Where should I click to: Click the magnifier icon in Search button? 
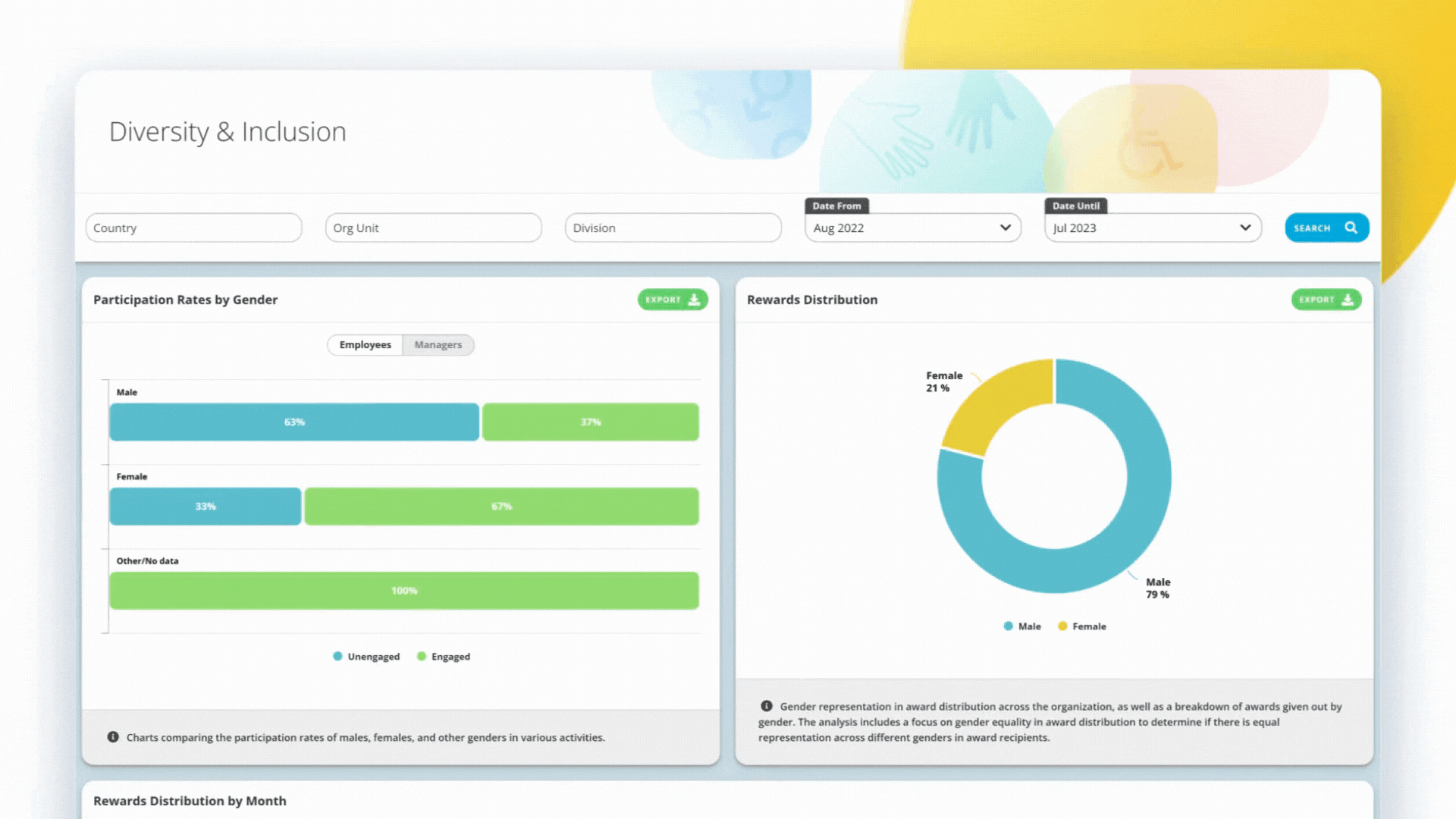[1351, 227]
